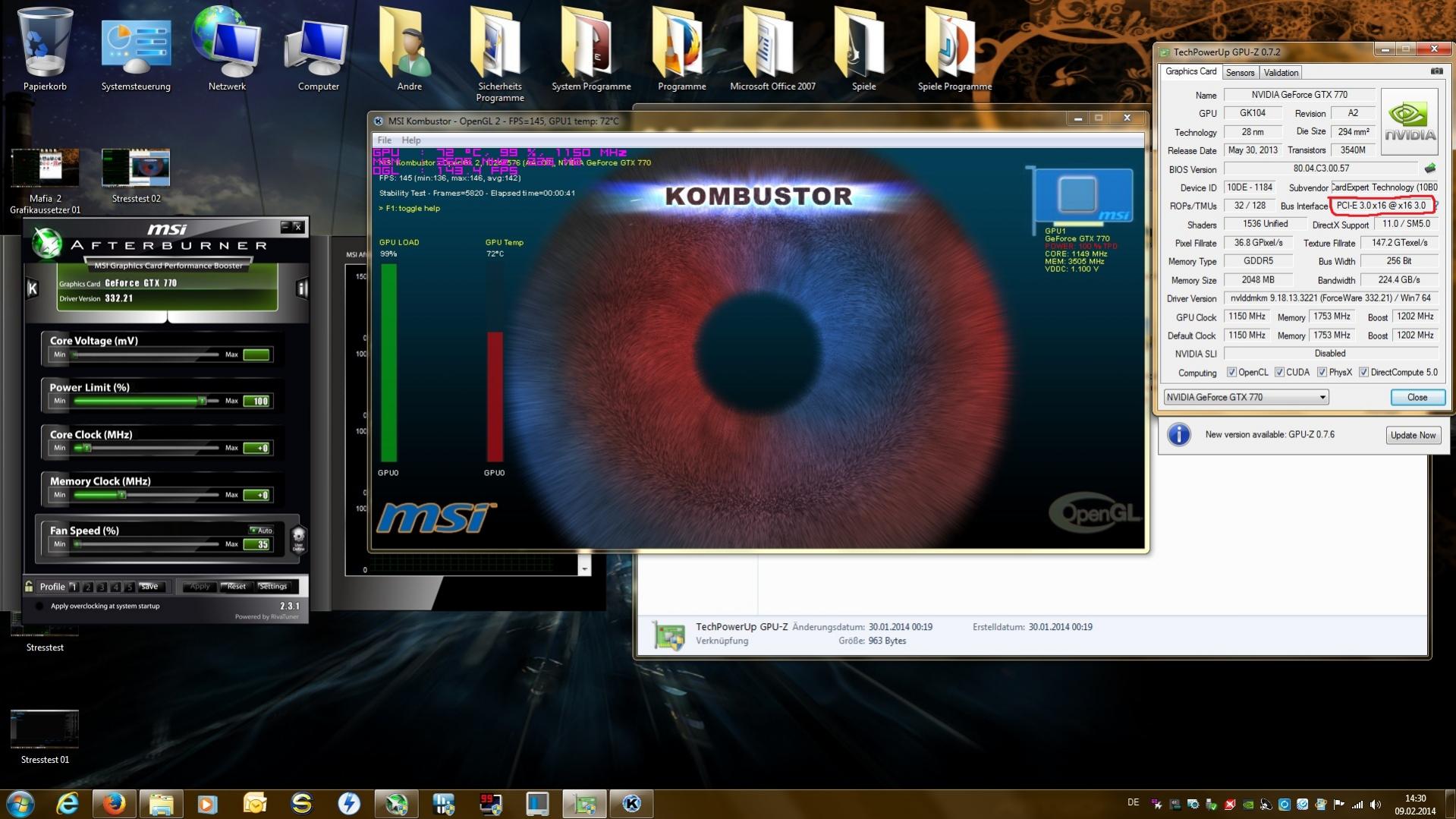1456x819 pixels.
Task: Open the Netzwerk desktop icon
Action: pyautogui.click(x=227, y=49)
